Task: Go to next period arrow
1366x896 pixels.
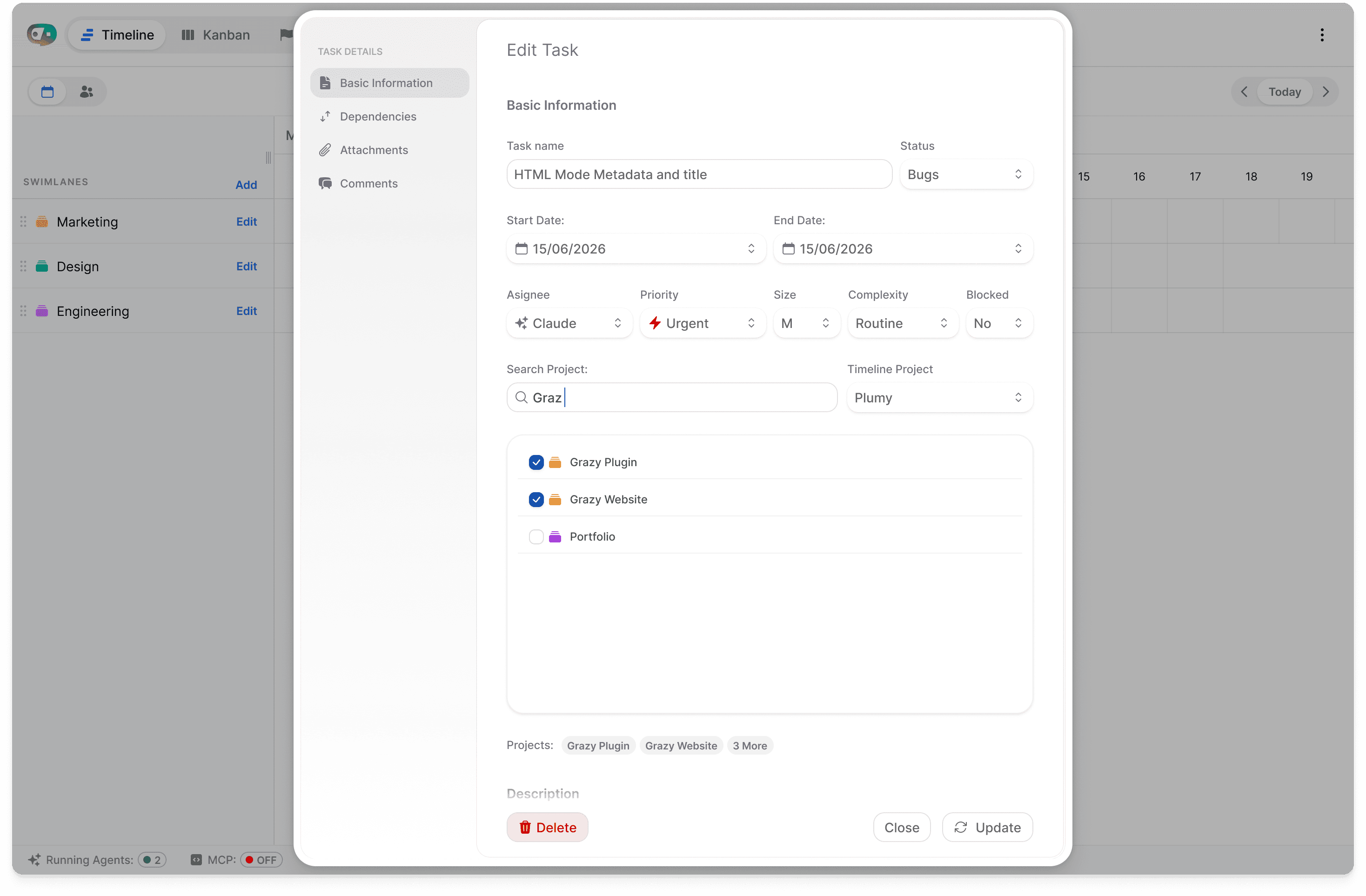Action: 1326,92
